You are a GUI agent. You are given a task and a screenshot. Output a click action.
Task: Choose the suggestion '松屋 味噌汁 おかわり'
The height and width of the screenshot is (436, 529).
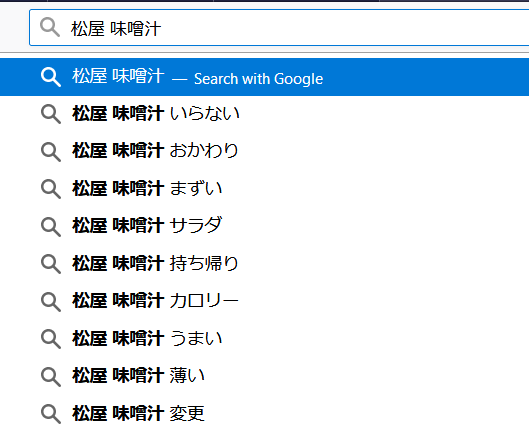tap(264, 152)
